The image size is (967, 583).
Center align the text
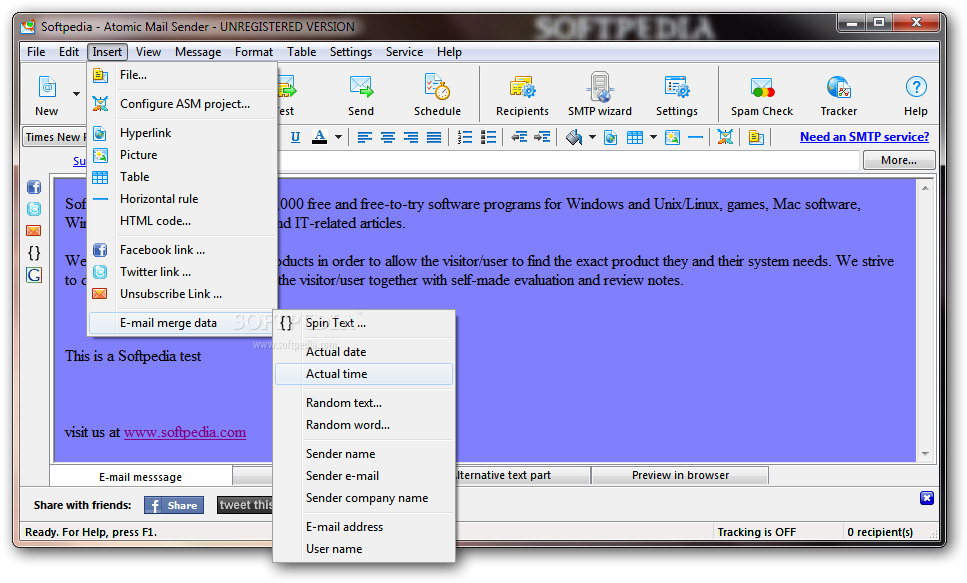click(x=388, y=137)
